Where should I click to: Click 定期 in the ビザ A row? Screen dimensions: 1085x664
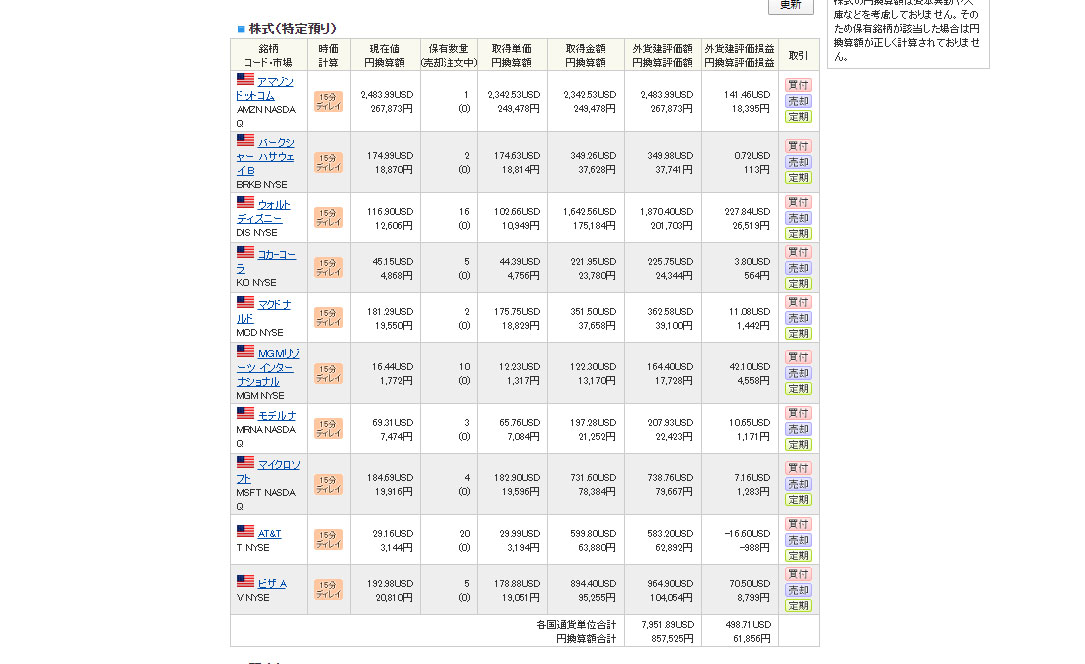(798, 606)
